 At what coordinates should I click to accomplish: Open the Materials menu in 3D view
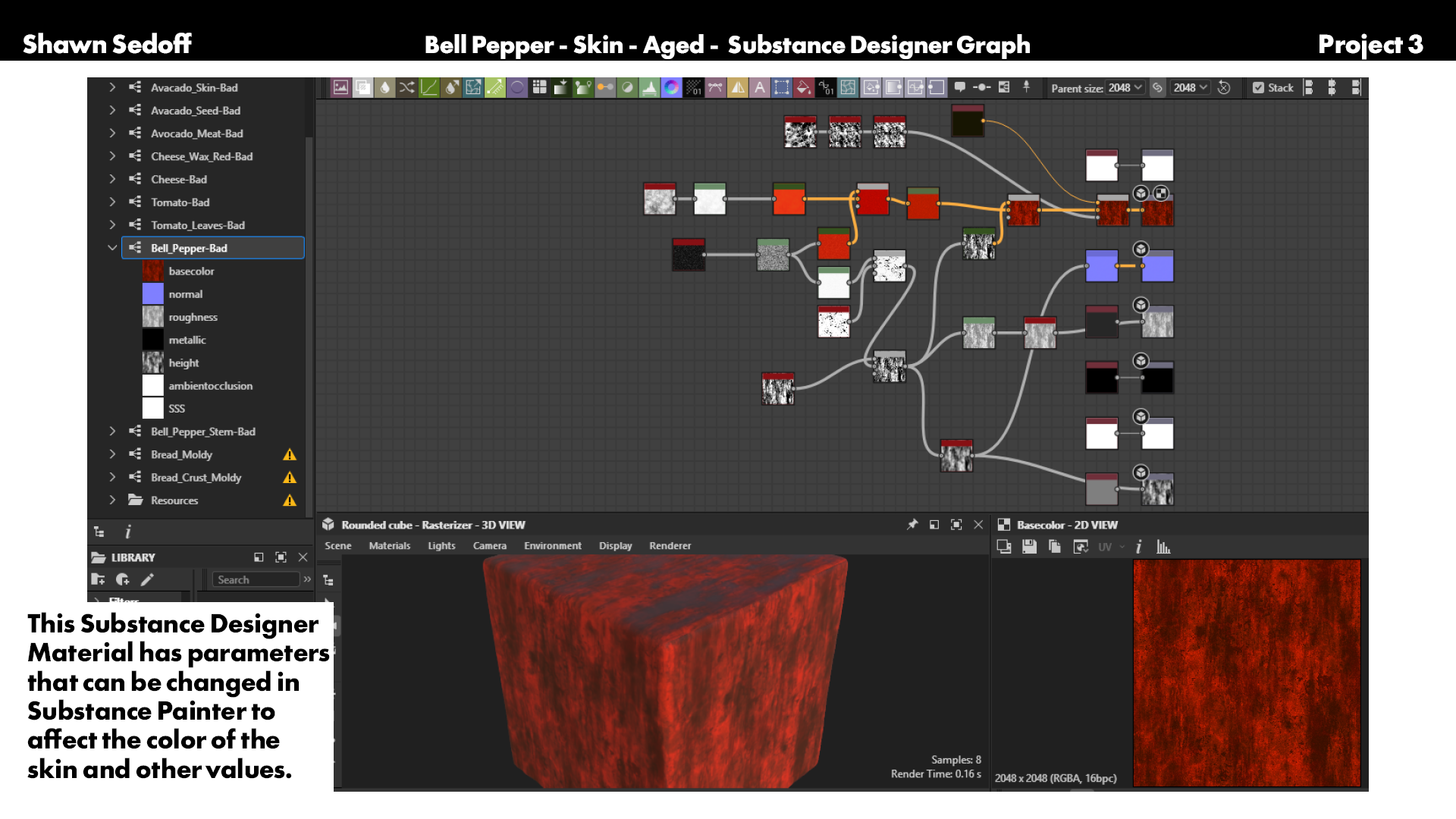[x=390, y=546]
